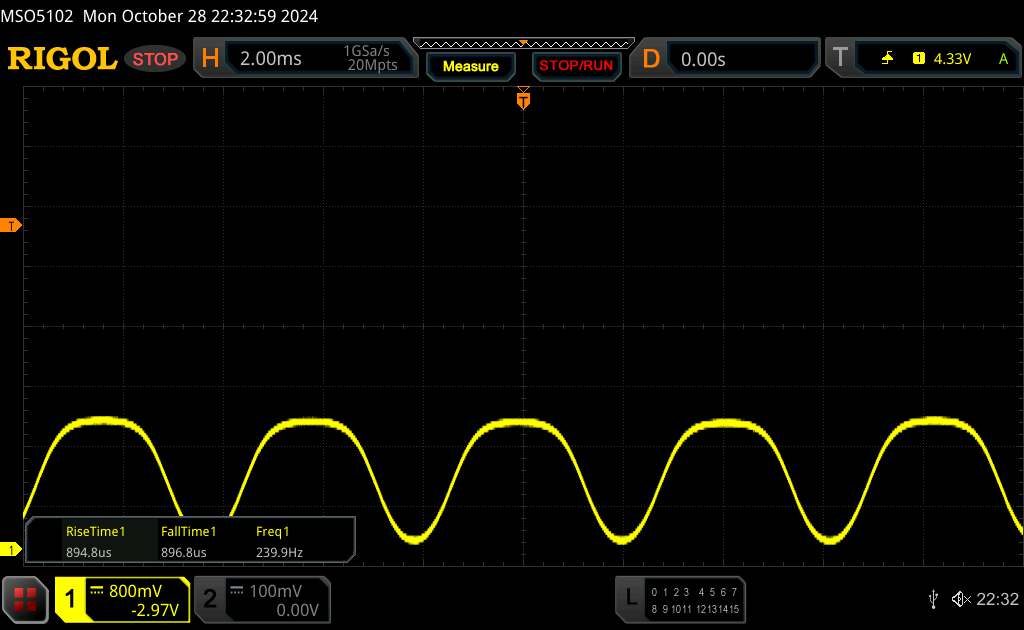Open the delay D settings
The image size is (1024, 630).
[650, 59]
